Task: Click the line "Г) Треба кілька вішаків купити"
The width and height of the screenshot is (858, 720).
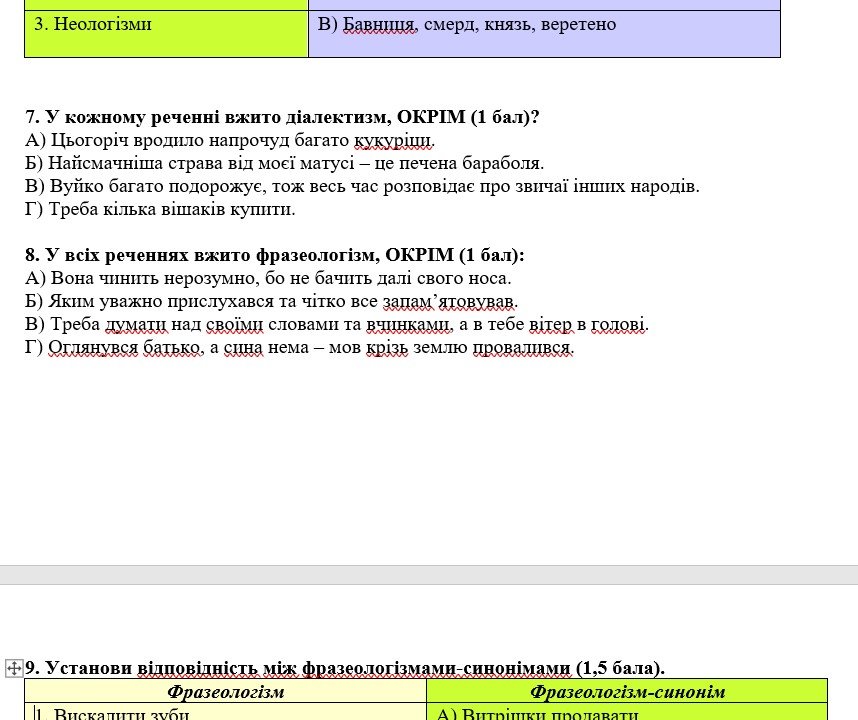Action: coord(160,209)
